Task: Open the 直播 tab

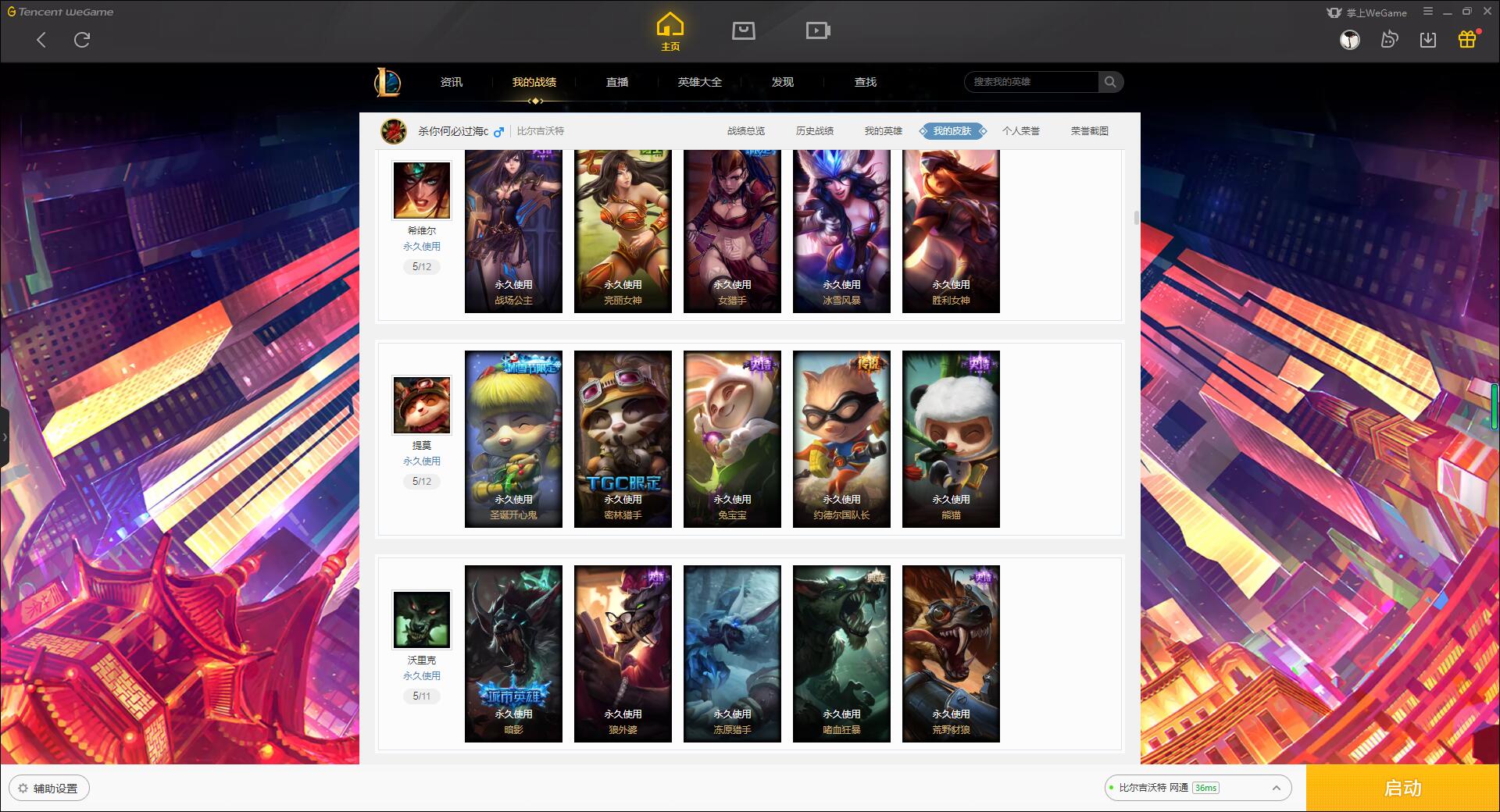Action: coord(617,82)
